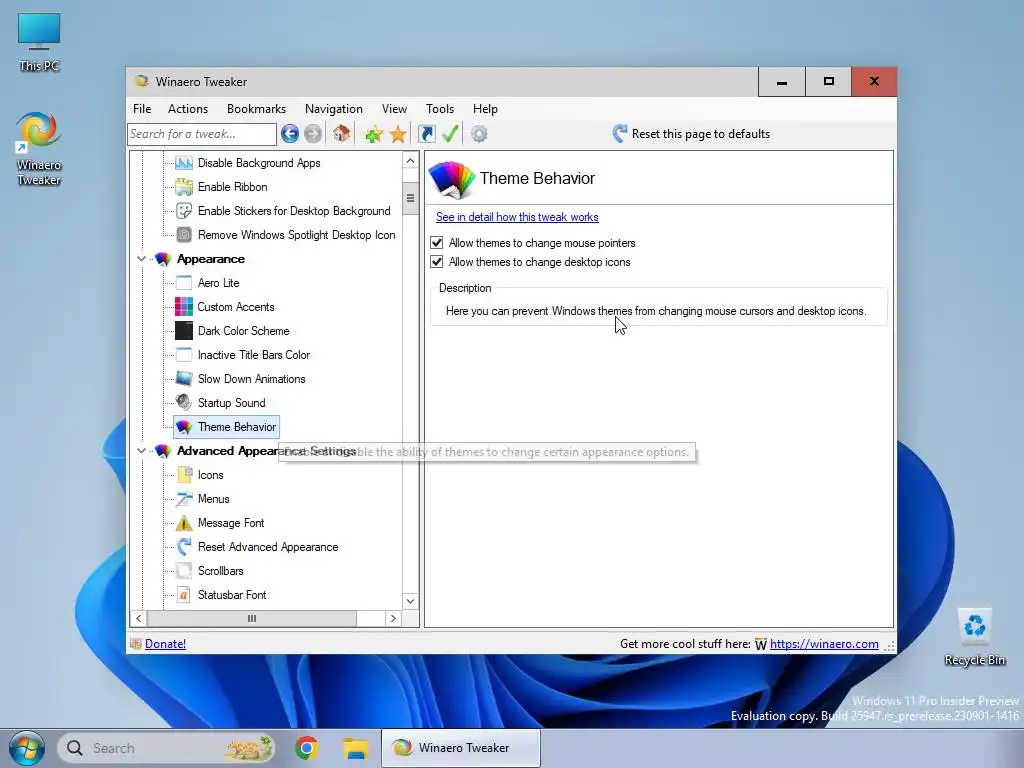Click the tree horizontal scroll right arrow
The height and width of the screenshot is (768, 1024).
pos(393,618)
